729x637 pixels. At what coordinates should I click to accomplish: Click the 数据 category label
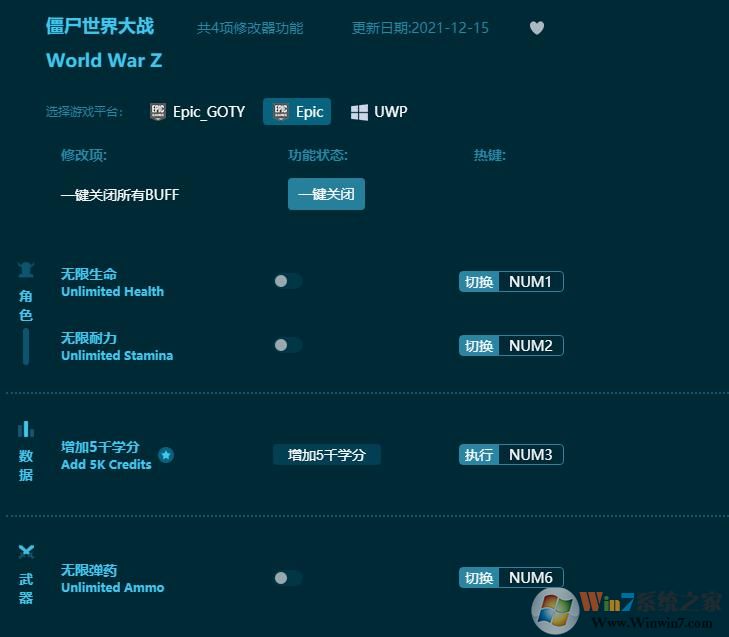(x=26, y=465)
